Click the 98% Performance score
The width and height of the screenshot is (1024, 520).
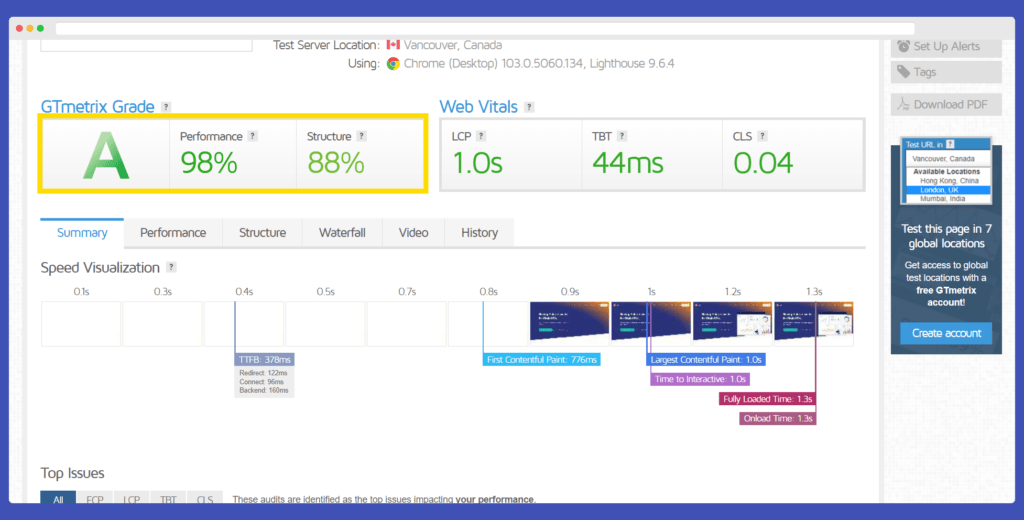pyautogui.click(x=209, y=162)
